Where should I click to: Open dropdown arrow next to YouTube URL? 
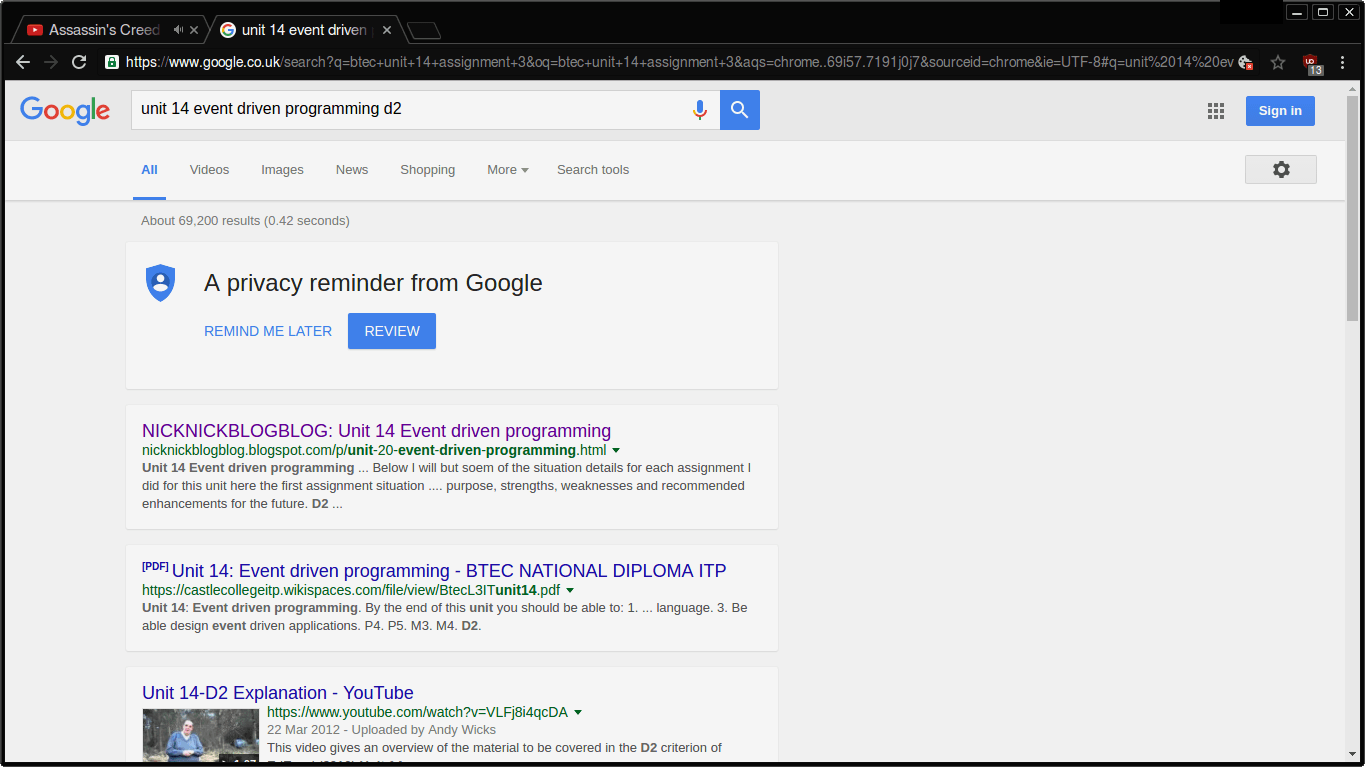(578, 713)
